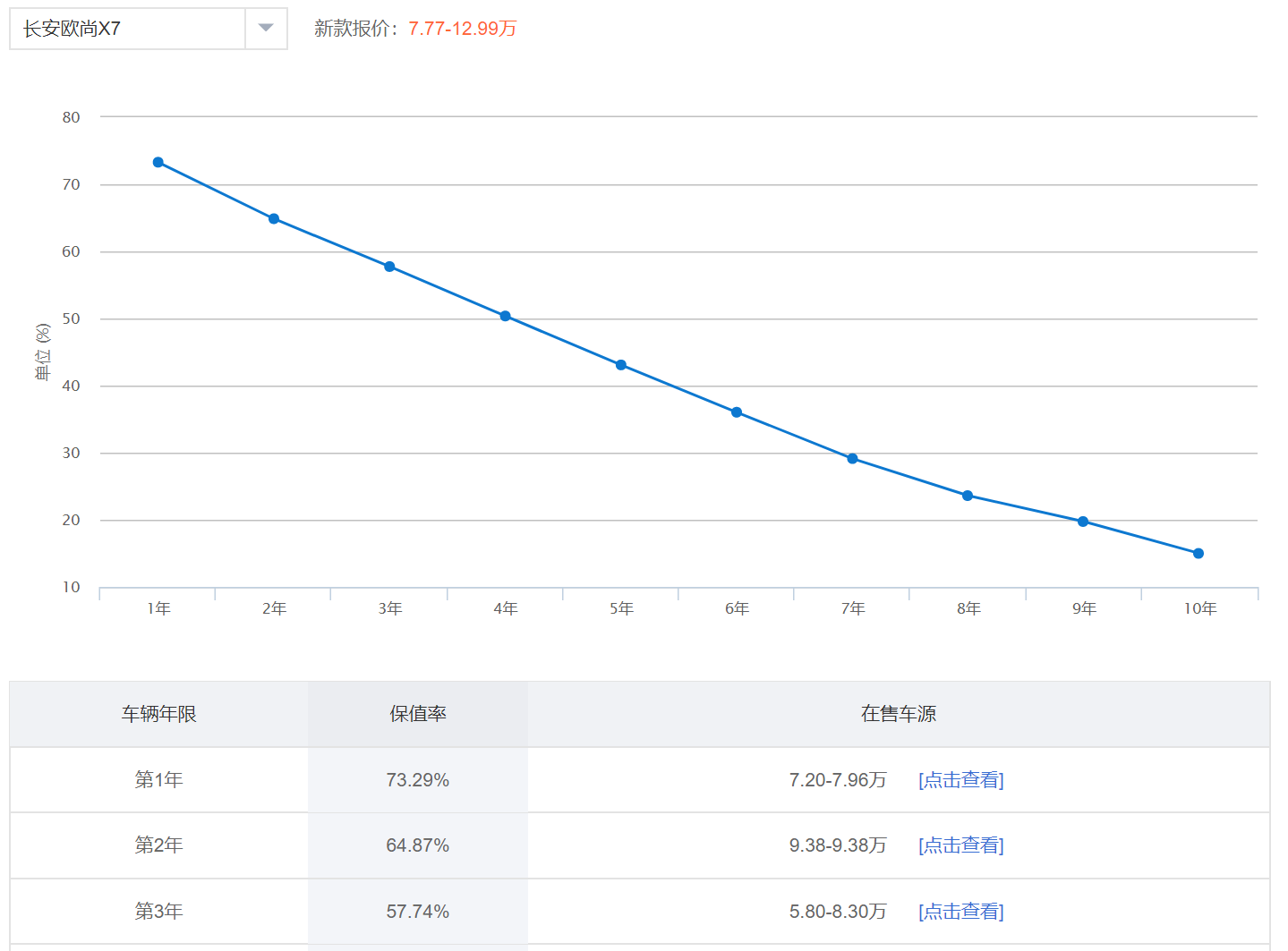
Task: Select the 73.29% value cell
Action: (418, 780)
